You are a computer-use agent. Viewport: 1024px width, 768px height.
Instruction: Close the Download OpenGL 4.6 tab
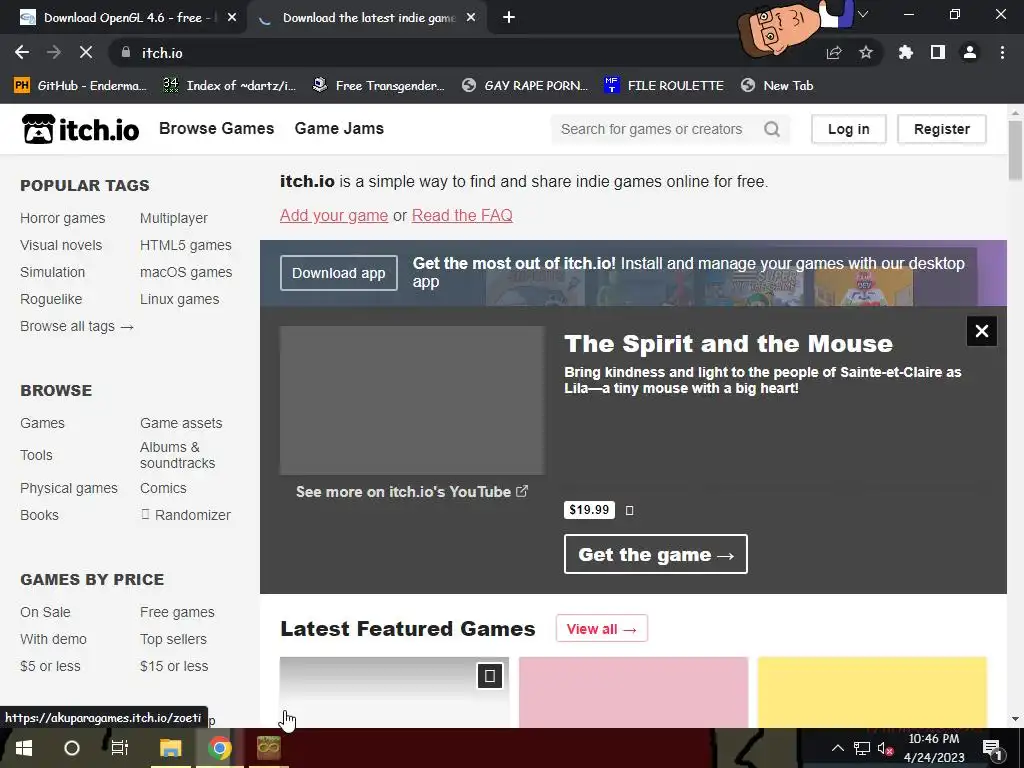click(232, 18)
